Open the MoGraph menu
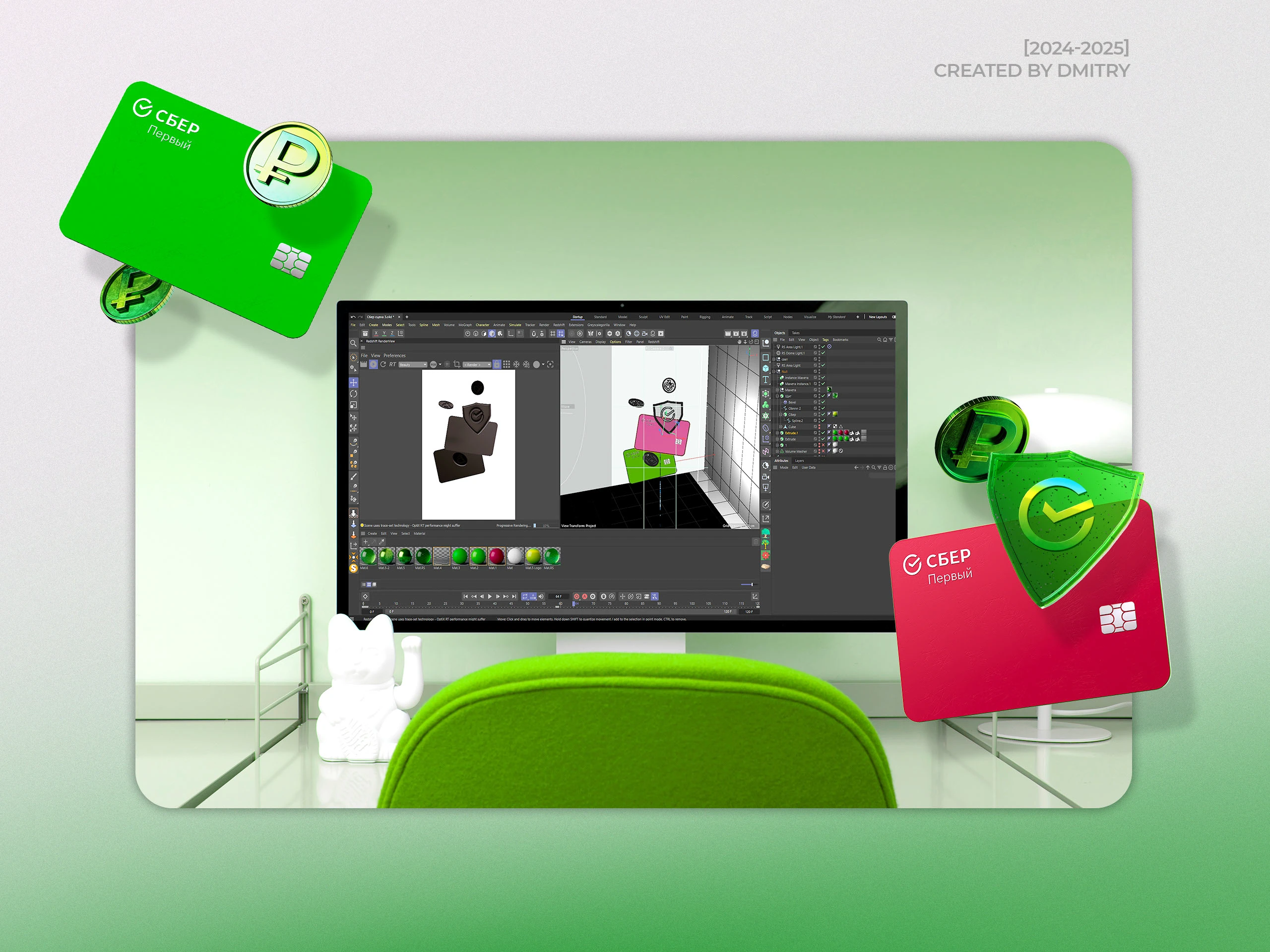The width and height of the screenshot is (1270, 952). click(465, 325)
